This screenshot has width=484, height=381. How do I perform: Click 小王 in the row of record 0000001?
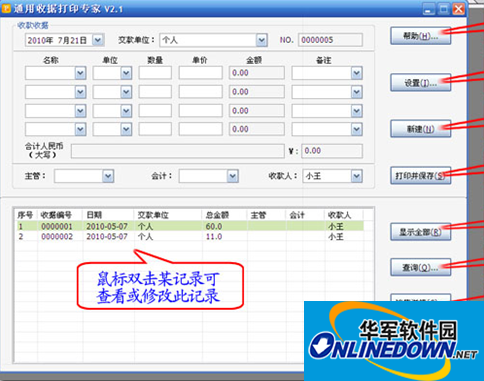coord(336,227)
